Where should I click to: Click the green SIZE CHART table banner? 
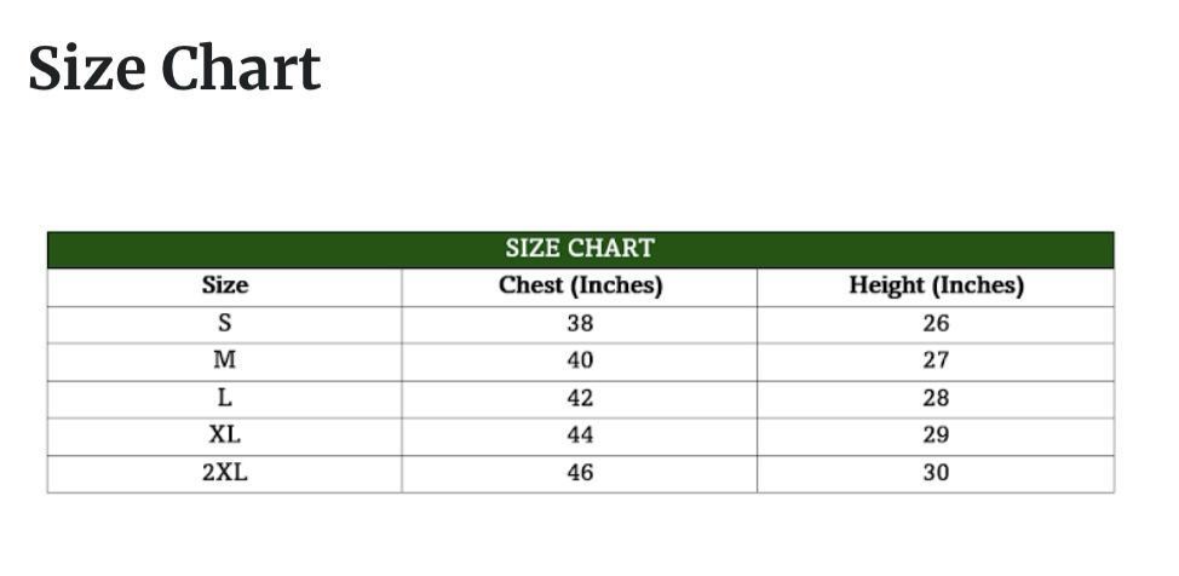pos(580,249)
